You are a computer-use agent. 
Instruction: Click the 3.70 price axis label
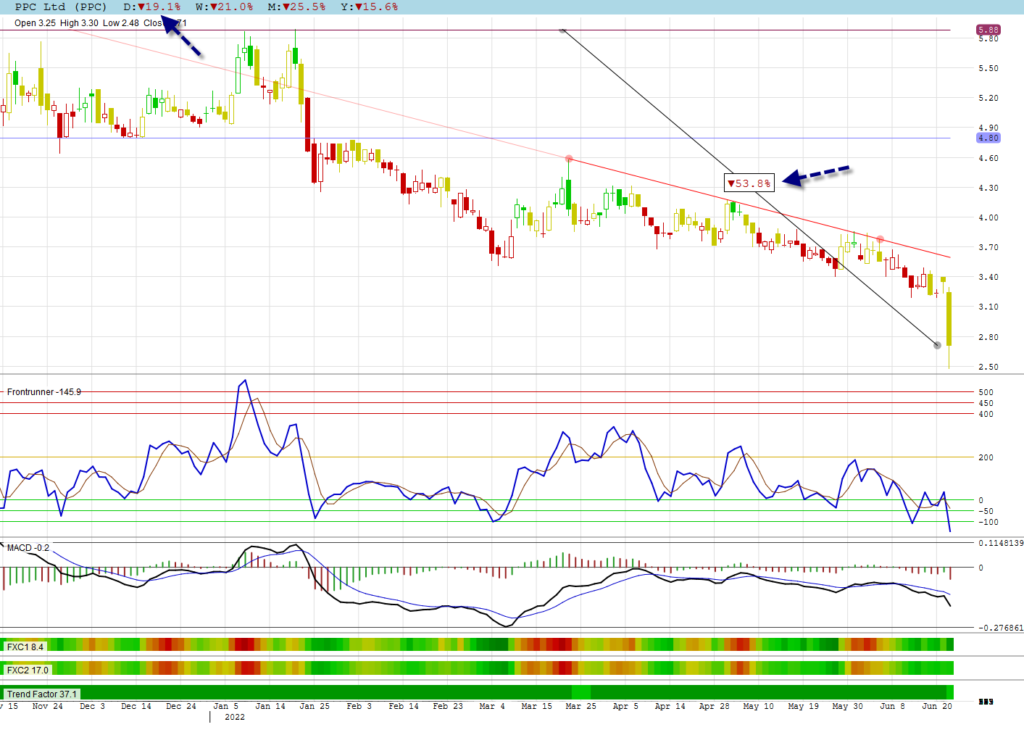988,247
